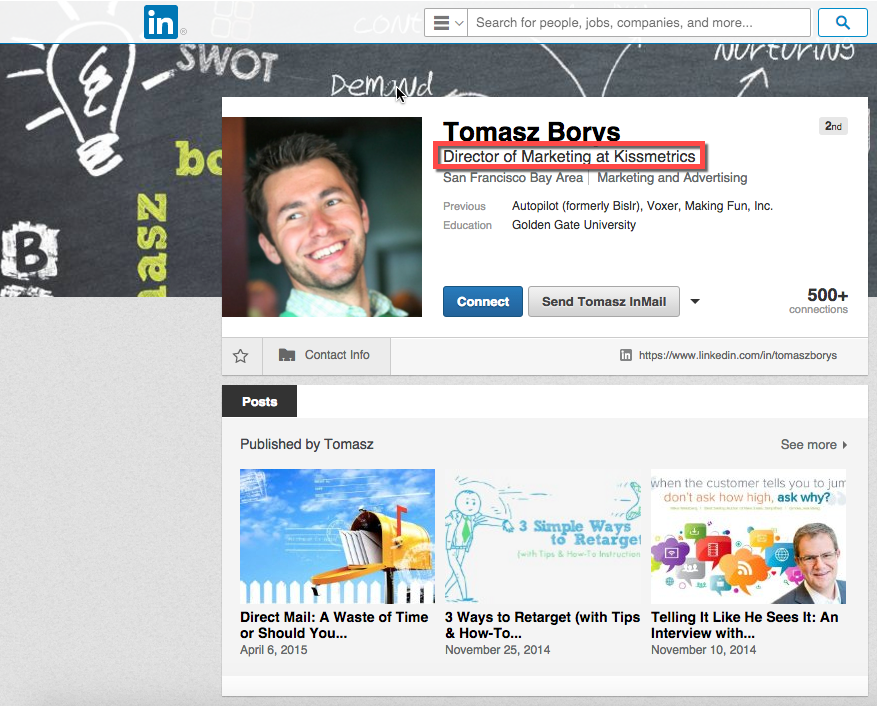Click Tomasz Borys profile photo
Viewport: 878px width, 706px height.
[x=322, y=217]
